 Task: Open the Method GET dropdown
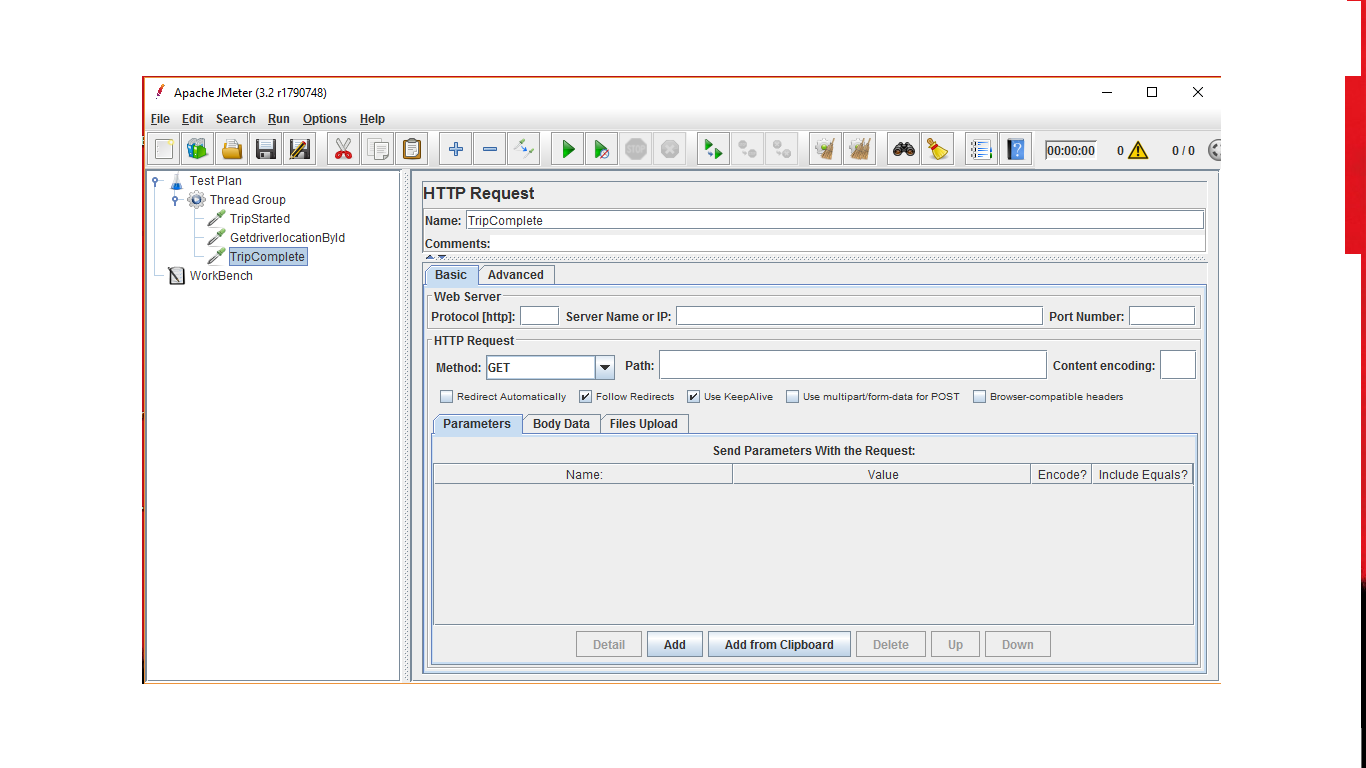pyautogui.click(x=605, y=367)
